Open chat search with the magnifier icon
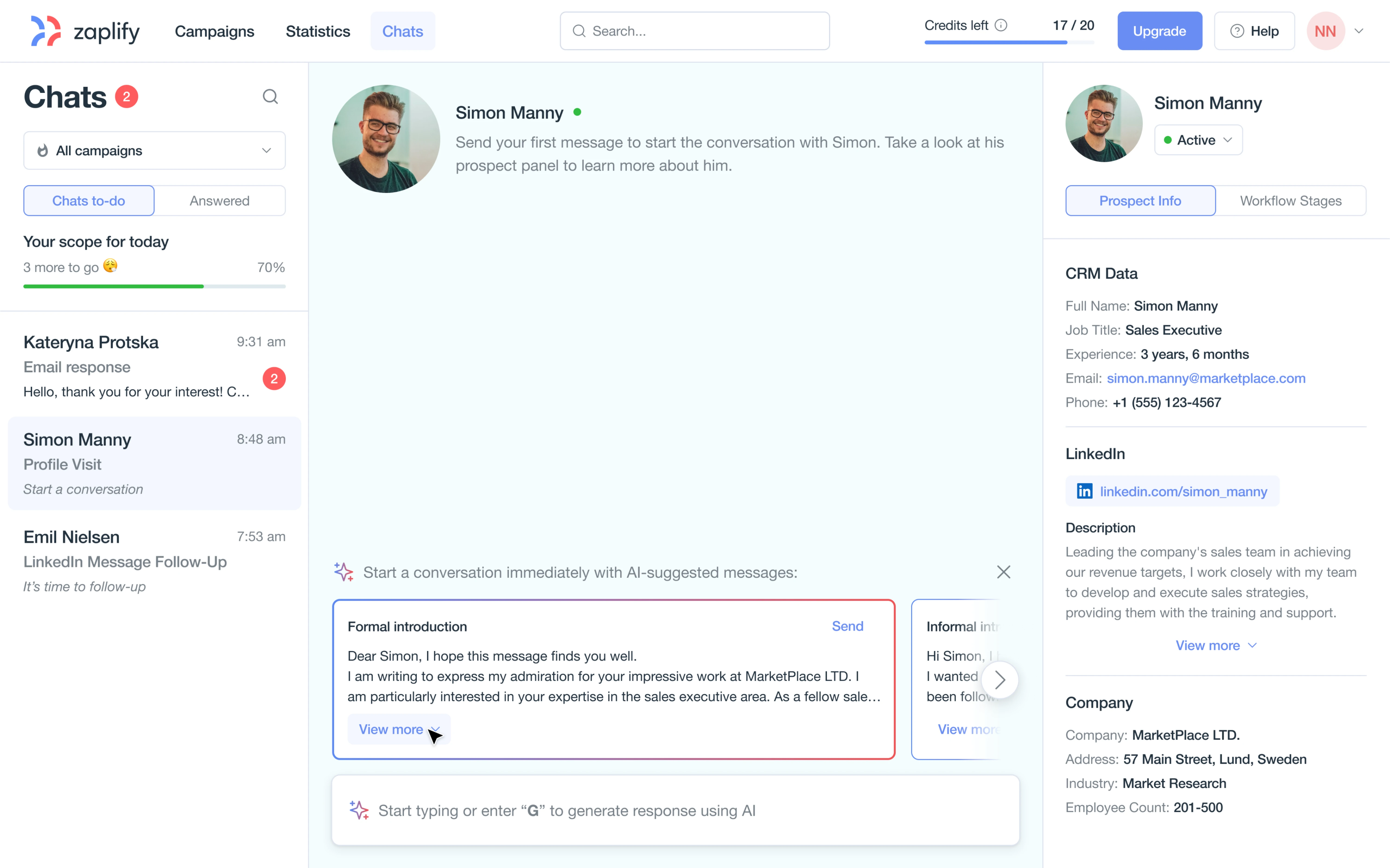This screenshot has width=1390, height=868. 270,96
